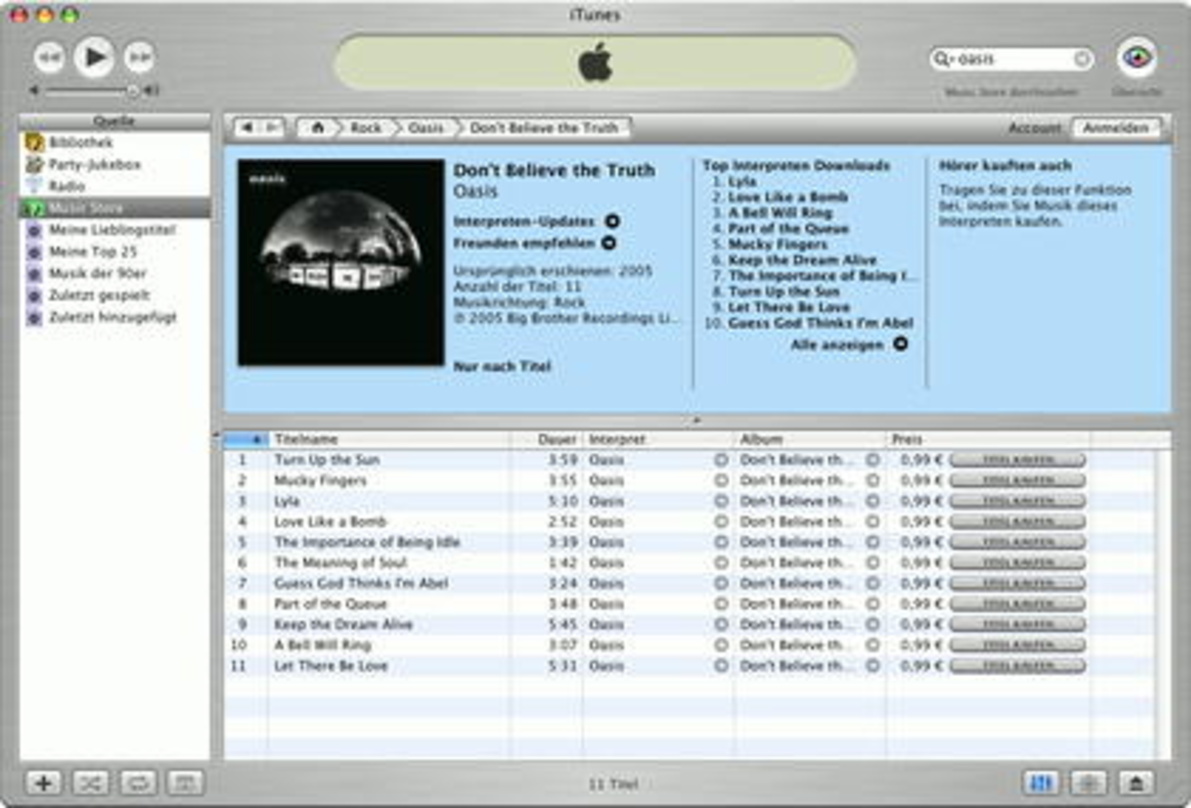
Task: Open Mucky Fingers in top downloads list
Action: (x=778, y=245)
